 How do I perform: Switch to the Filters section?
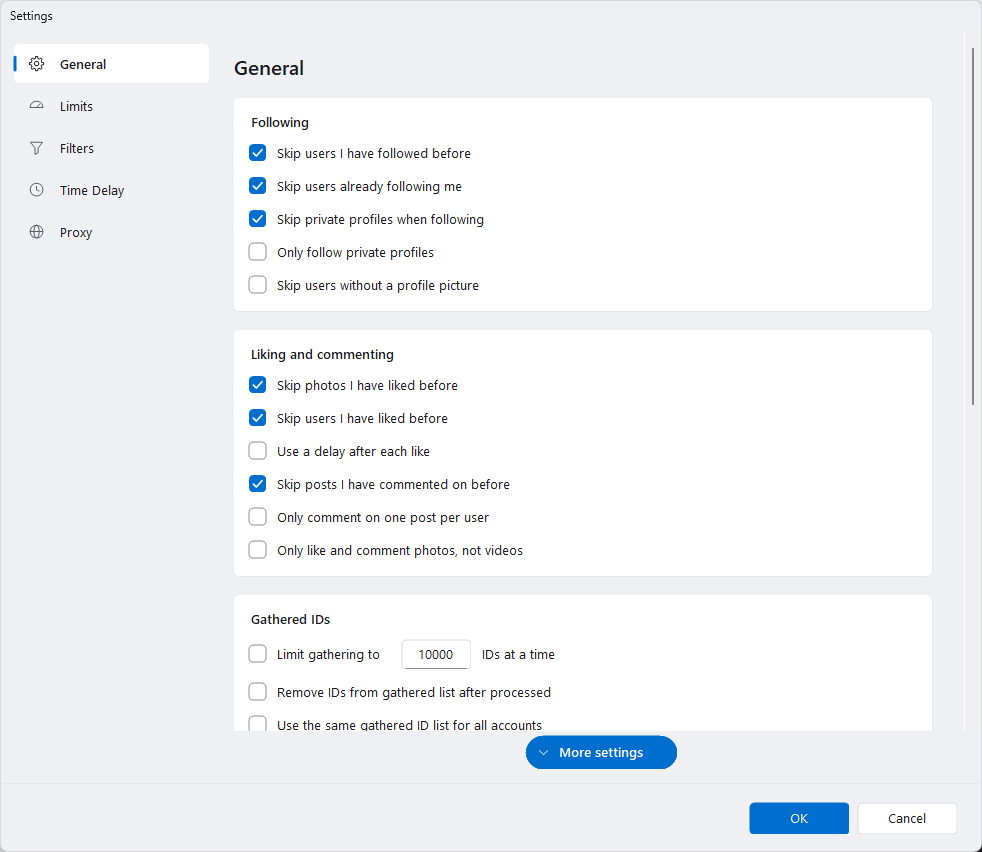tap(111, 148)
